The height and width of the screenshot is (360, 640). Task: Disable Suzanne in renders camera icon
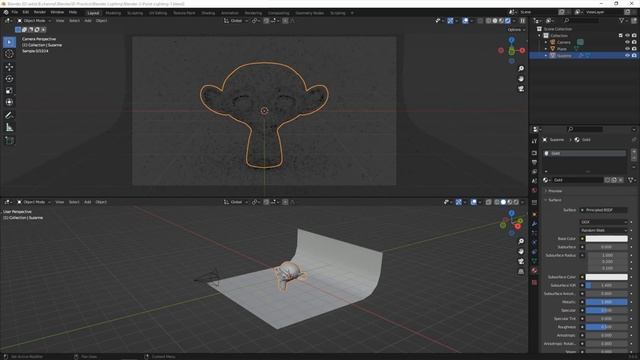coord(634,55)
